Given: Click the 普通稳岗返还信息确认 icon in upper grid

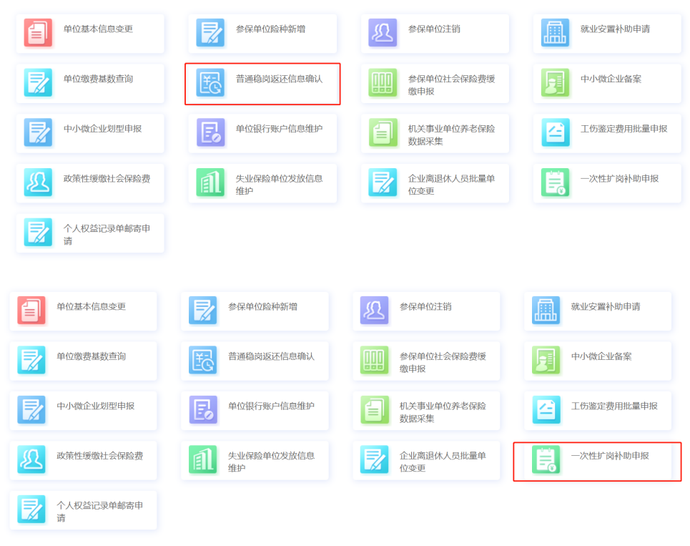Looking at the screenshot, I should (x=210, y=82).
